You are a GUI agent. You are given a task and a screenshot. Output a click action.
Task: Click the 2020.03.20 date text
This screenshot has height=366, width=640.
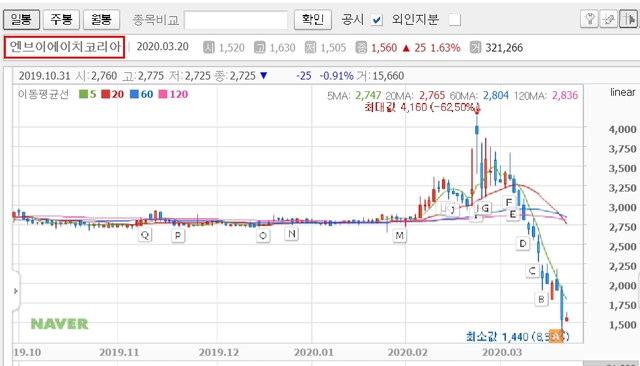coord(162,47)
